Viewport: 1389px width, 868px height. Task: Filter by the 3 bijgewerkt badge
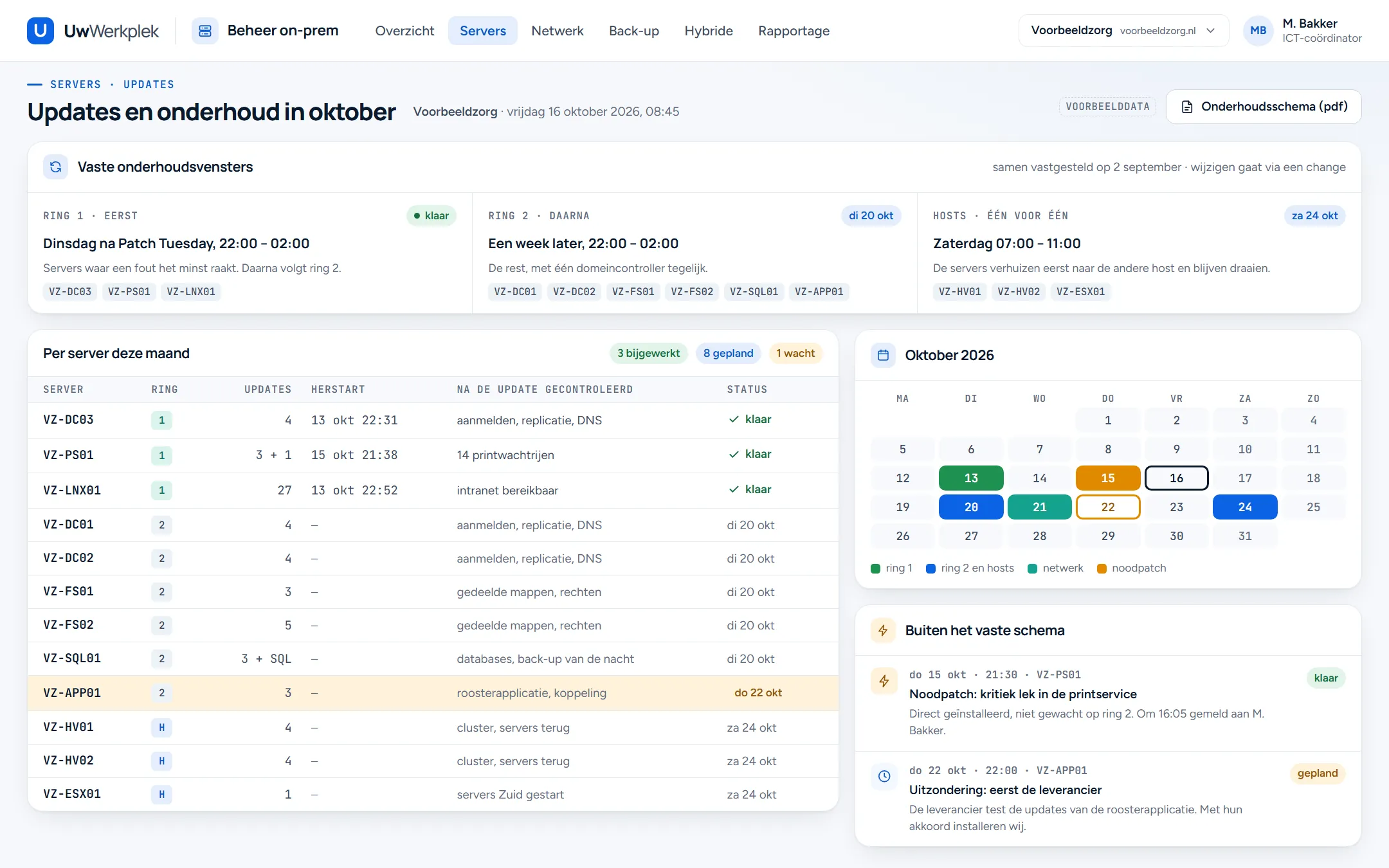[x=648, y=353]
